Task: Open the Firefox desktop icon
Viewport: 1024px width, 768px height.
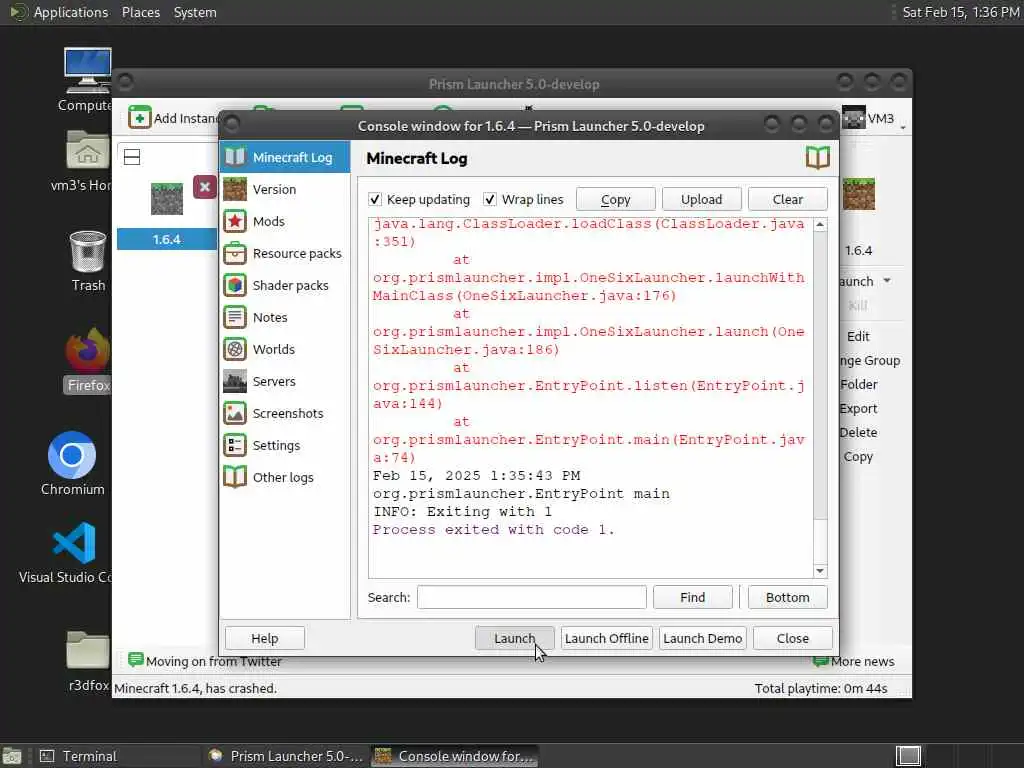Action: 88,360
